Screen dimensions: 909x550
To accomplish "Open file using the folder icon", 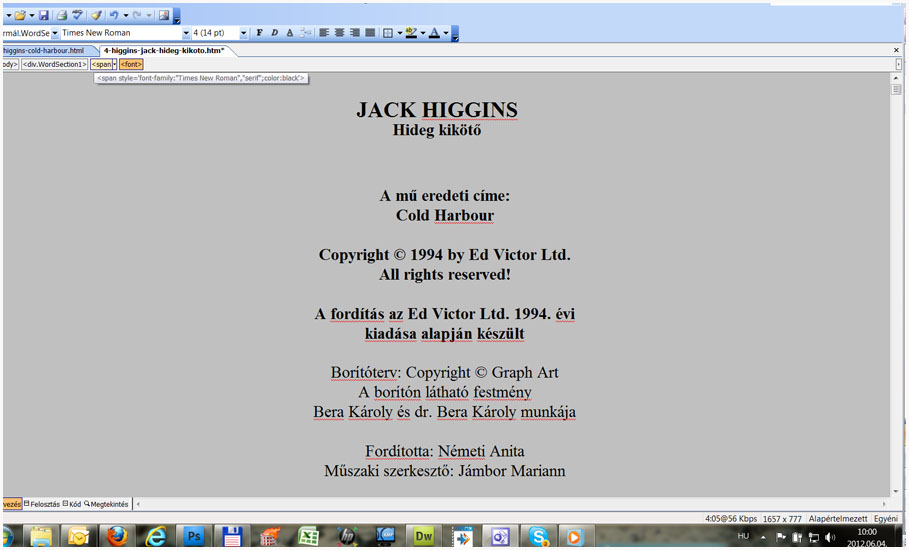I will click(20, 16).
